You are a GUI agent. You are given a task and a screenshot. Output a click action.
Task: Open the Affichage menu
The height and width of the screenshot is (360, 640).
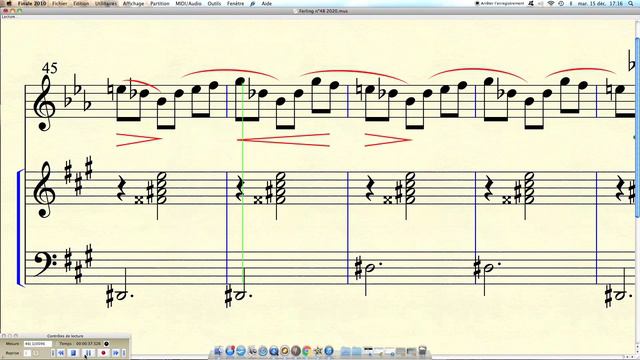pyautogui.click(x=133, y=3)
